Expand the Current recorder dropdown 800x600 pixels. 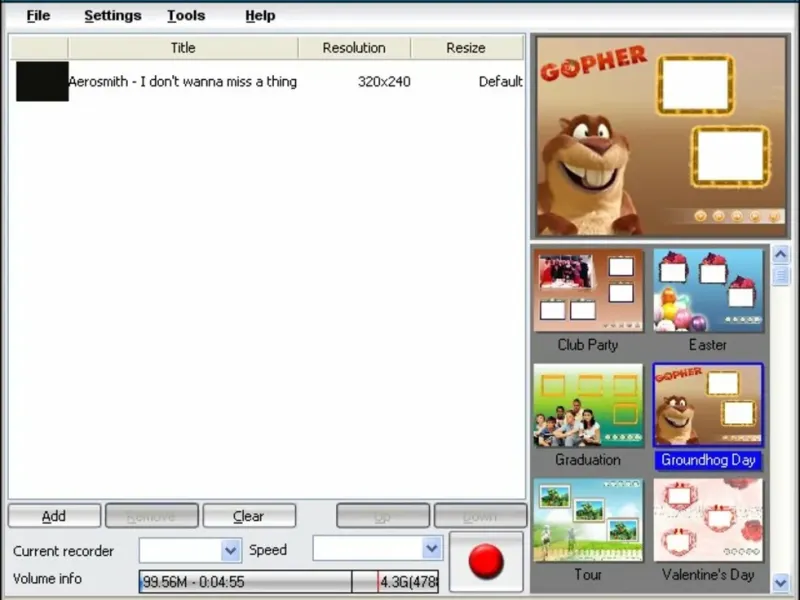[231, 550]
